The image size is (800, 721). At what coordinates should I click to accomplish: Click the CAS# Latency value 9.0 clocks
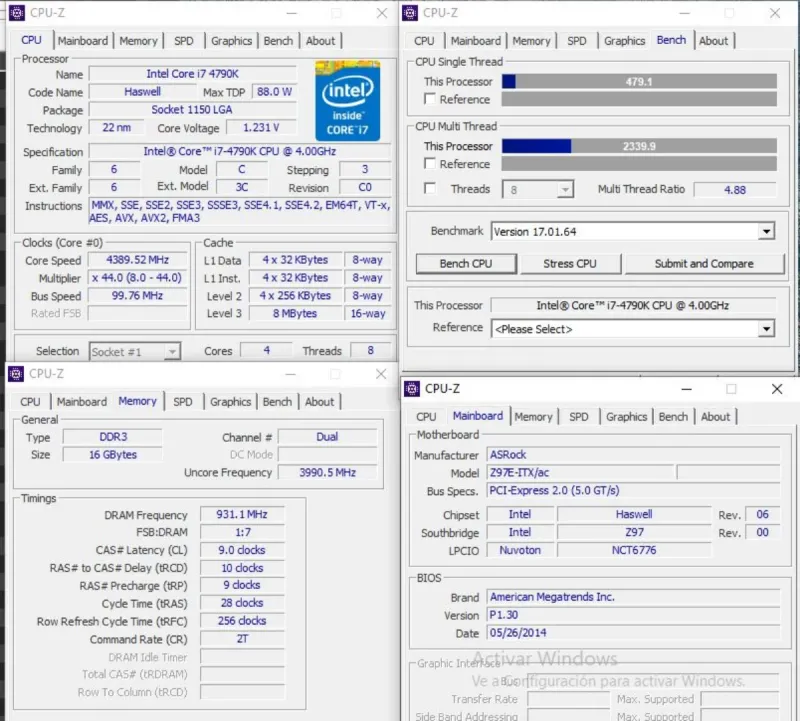point(242,550)
